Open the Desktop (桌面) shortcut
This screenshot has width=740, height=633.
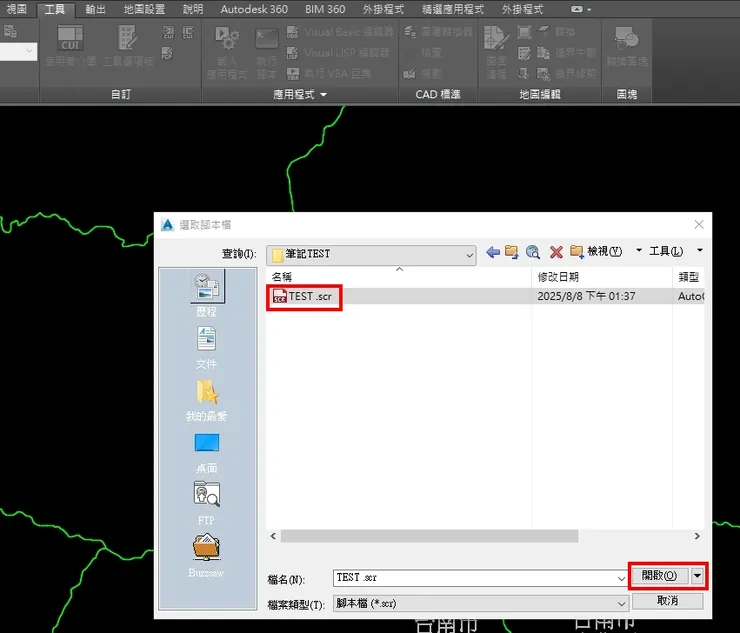[207, 453]
